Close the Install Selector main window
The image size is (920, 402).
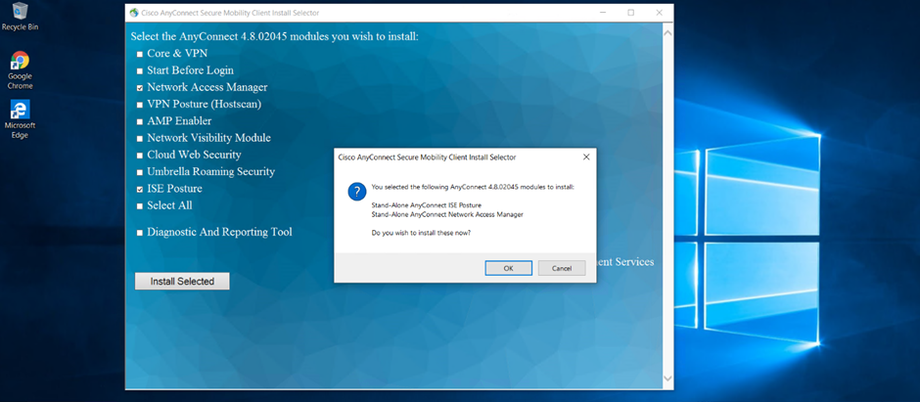[659, 12]
